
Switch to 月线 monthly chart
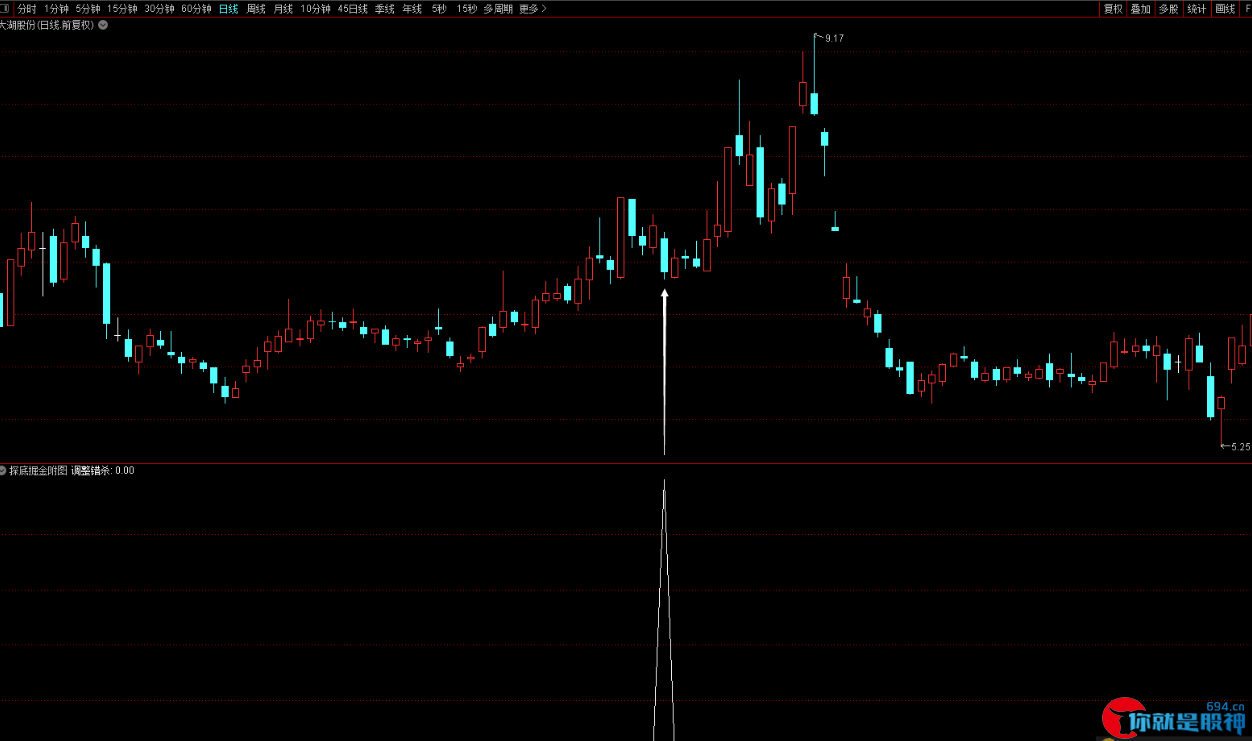point(284,9)
